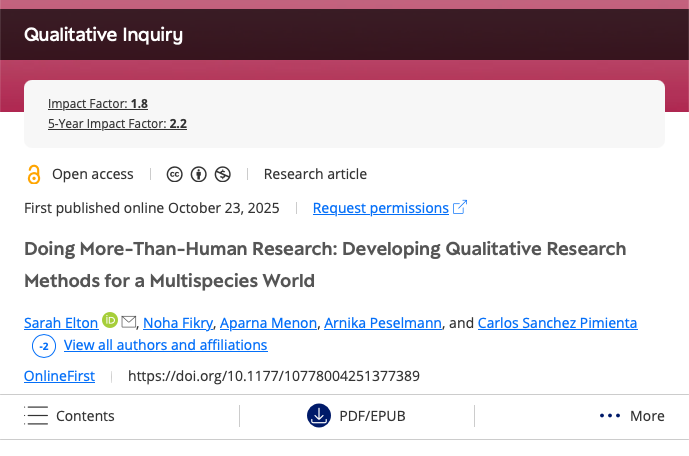Open the Request permissions link
Screen dimensions: 689x456
click(x=381, y=208)
